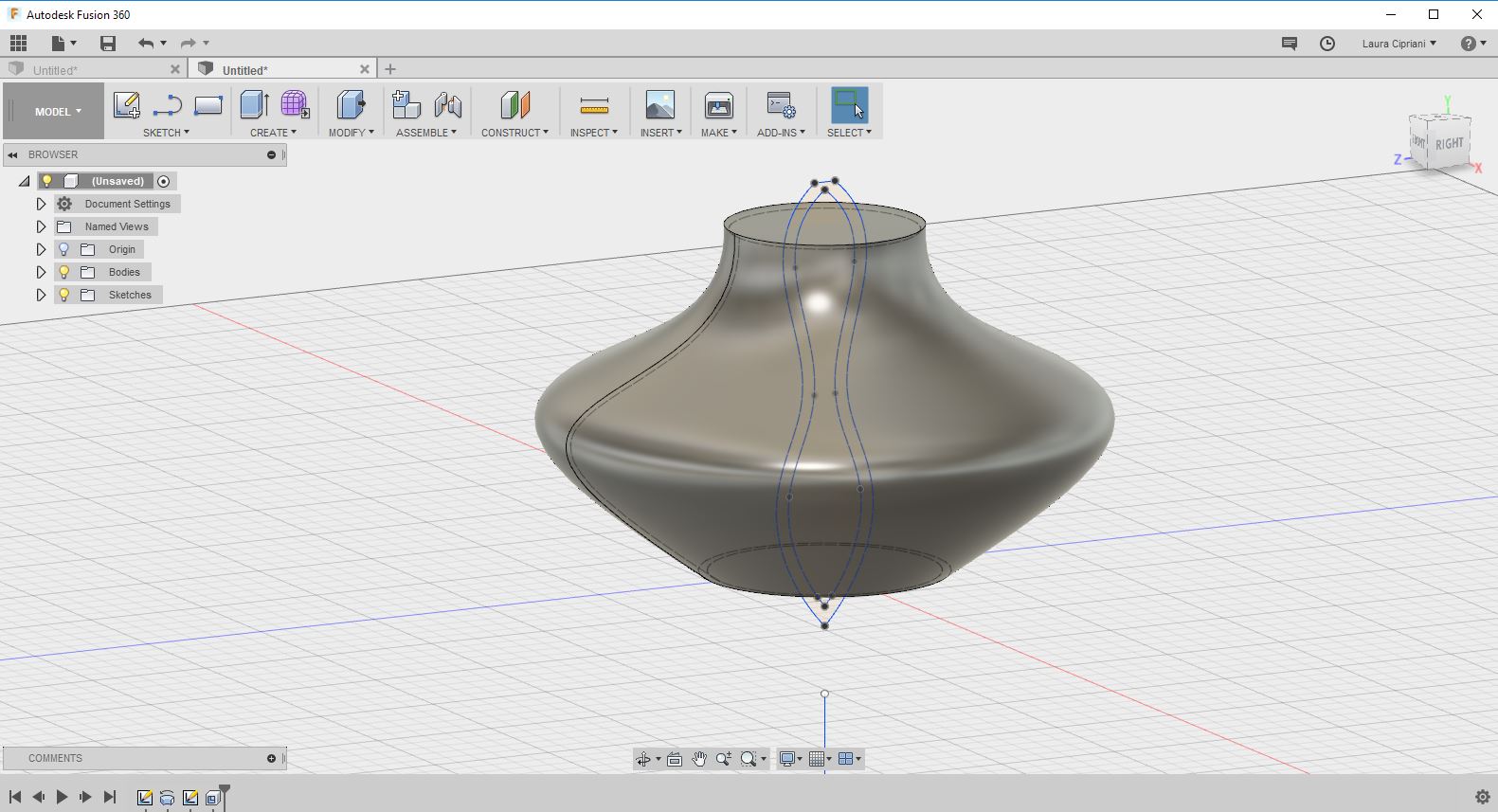Collapse the Unsaved root tree node
Image resolution: width=1498 pixels, height=812 pixels.
24,181
